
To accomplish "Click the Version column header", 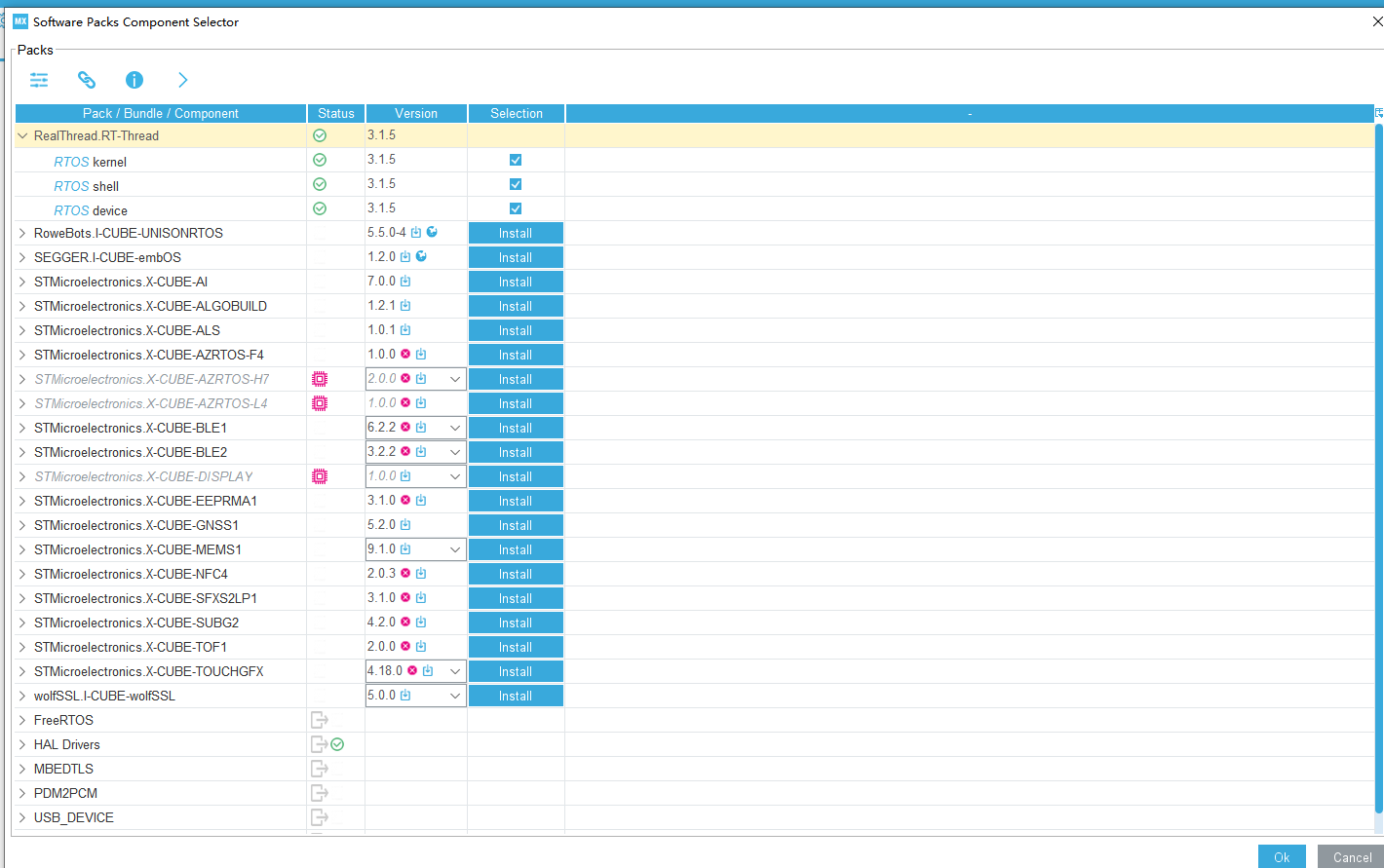I will (x=416, y=113).
